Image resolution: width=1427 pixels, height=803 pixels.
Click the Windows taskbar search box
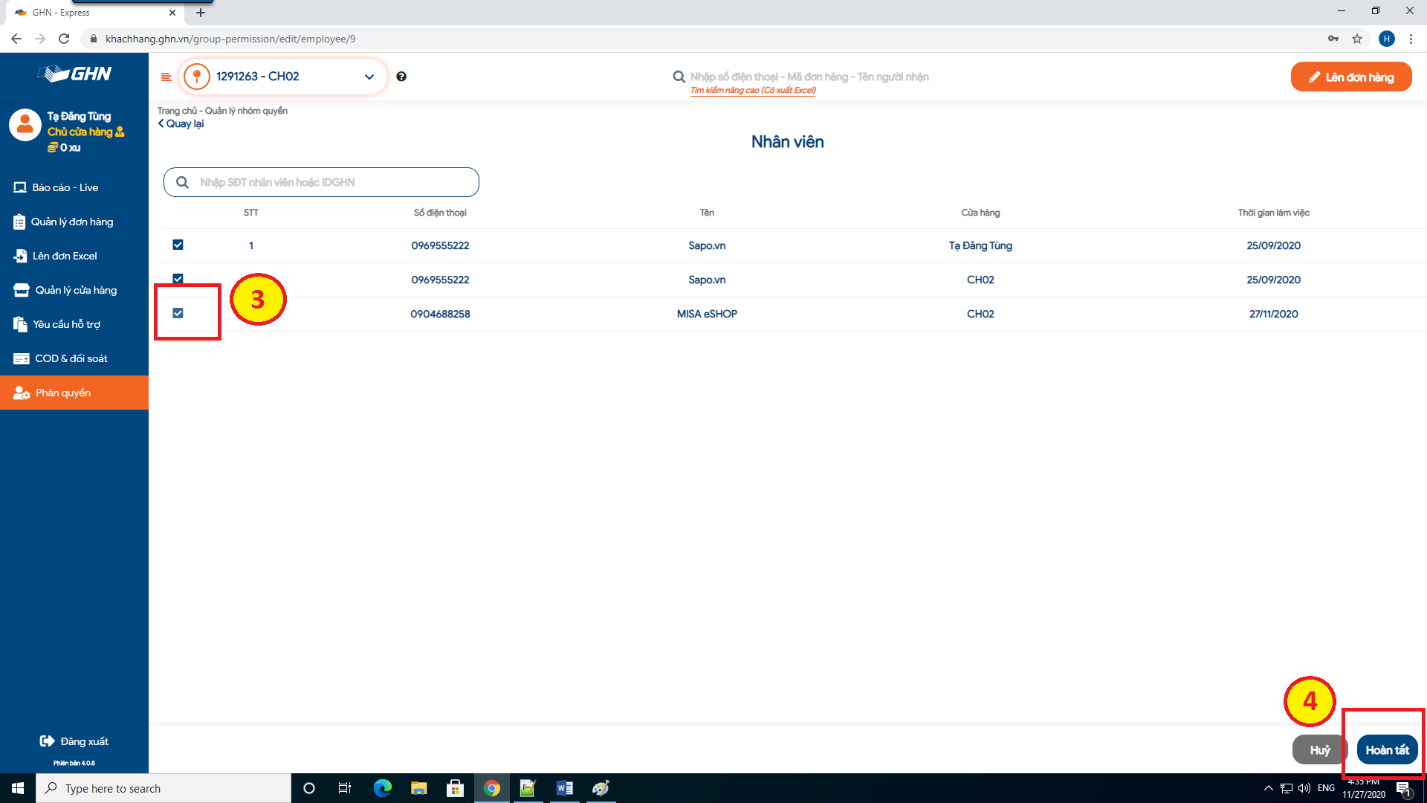pyautogui.click(x=161, y=788)
